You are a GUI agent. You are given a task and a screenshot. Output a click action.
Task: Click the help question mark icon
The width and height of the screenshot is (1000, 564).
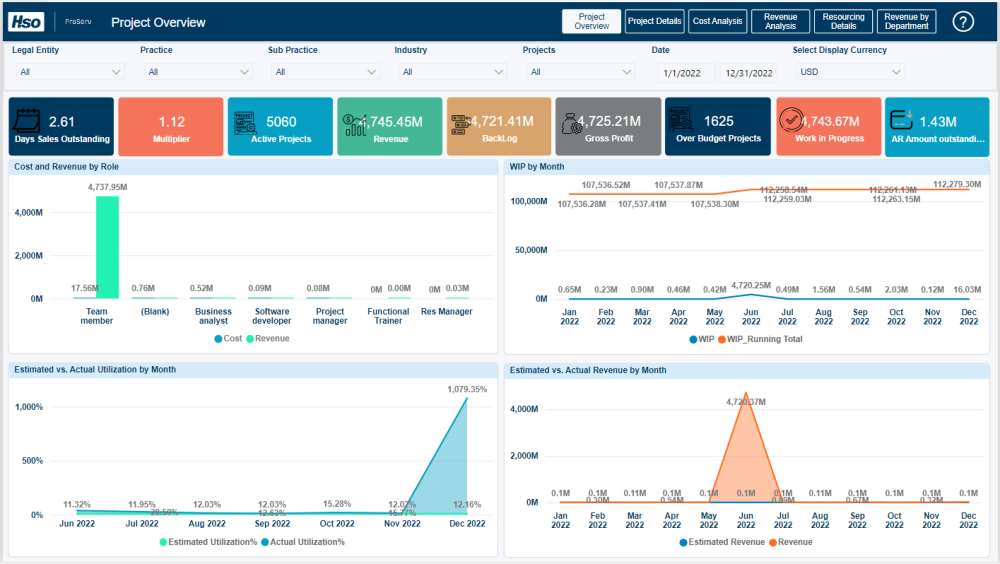pyautogui.click(x=962, y=22)
